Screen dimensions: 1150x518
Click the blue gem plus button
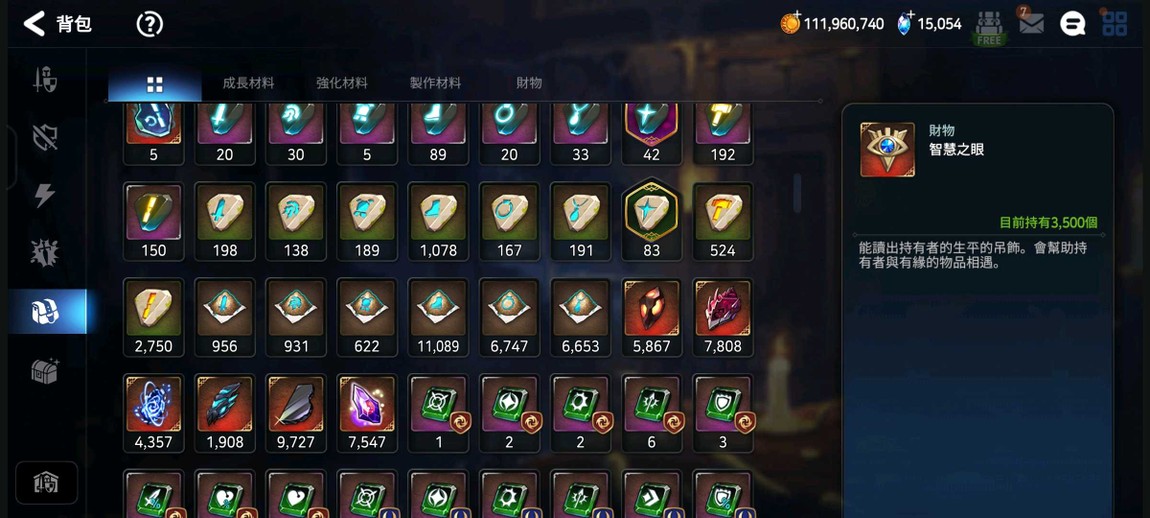906,23
